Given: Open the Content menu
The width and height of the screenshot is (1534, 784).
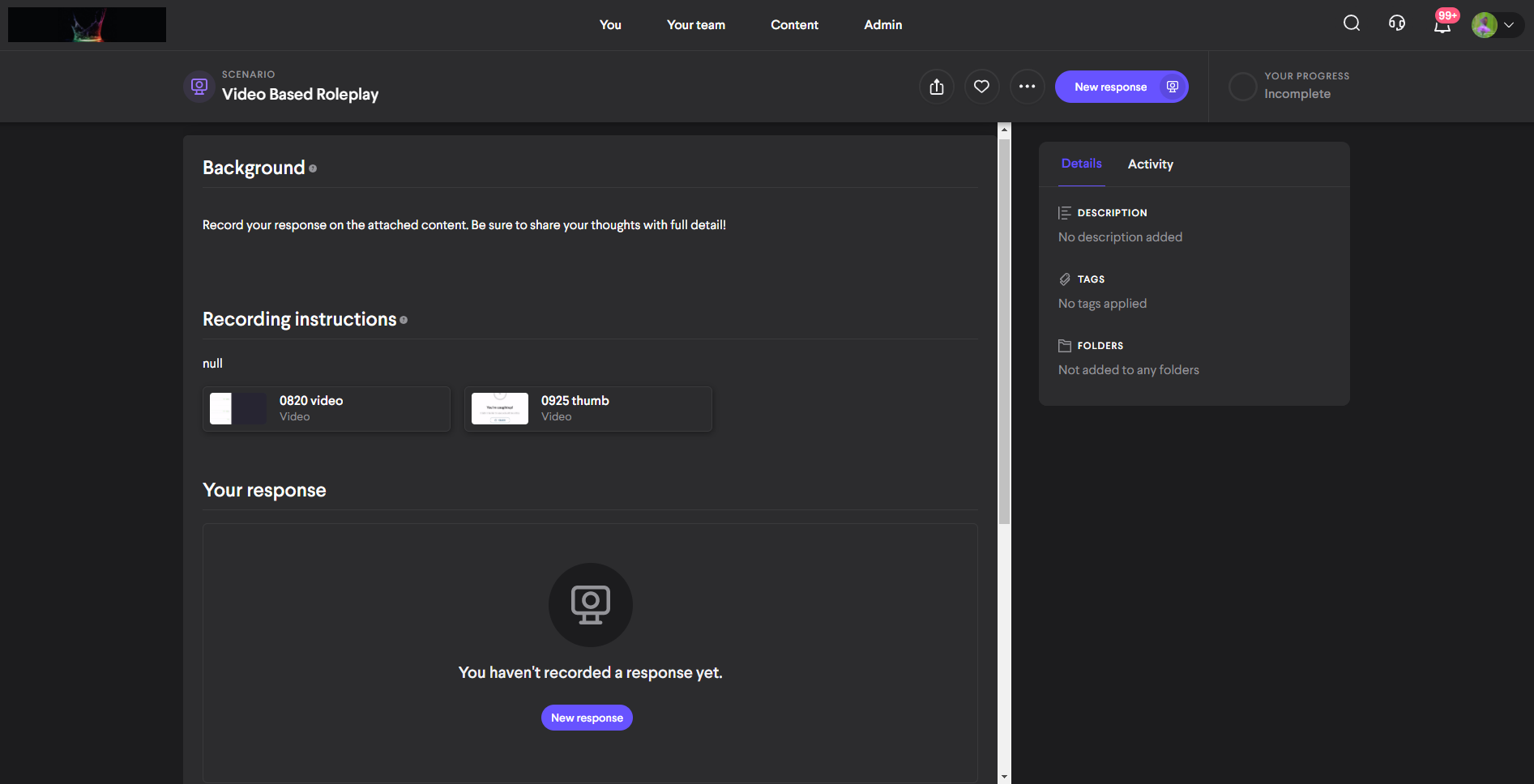Looking at the screenshot, I should [794, 25].
